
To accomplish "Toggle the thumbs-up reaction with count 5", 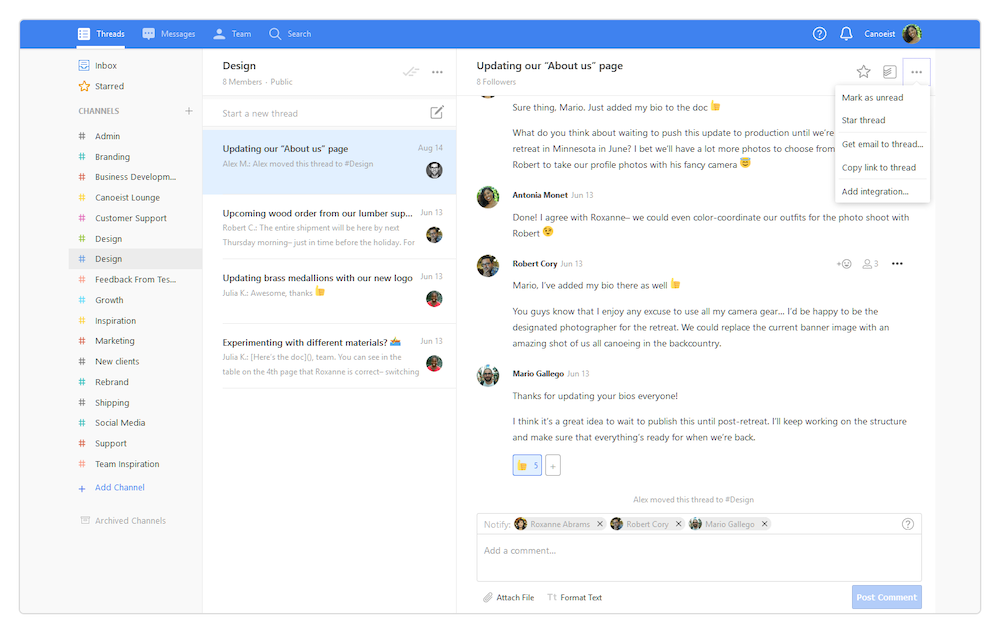I will pos(527,465).
